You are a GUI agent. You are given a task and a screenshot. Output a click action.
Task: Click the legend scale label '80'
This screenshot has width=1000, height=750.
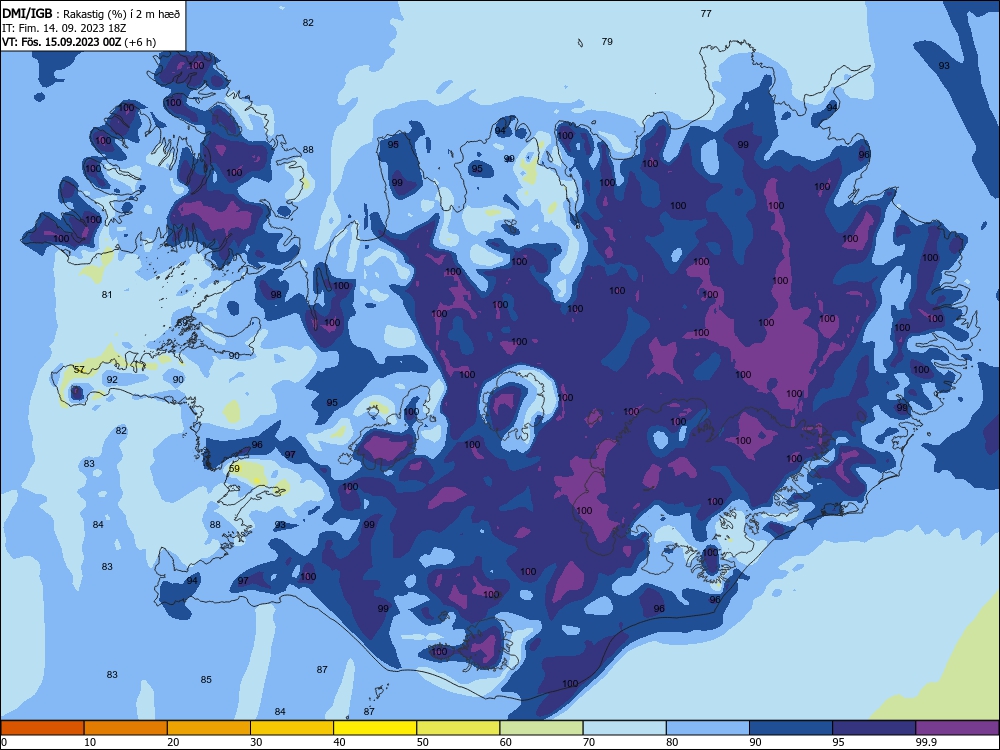tap(672, 742)
